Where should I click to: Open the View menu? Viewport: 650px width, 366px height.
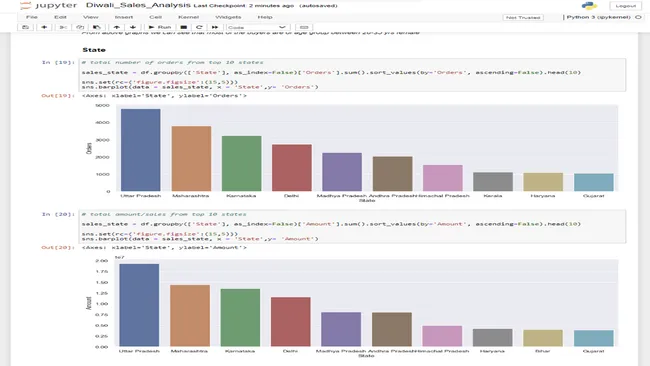(90, 17)
